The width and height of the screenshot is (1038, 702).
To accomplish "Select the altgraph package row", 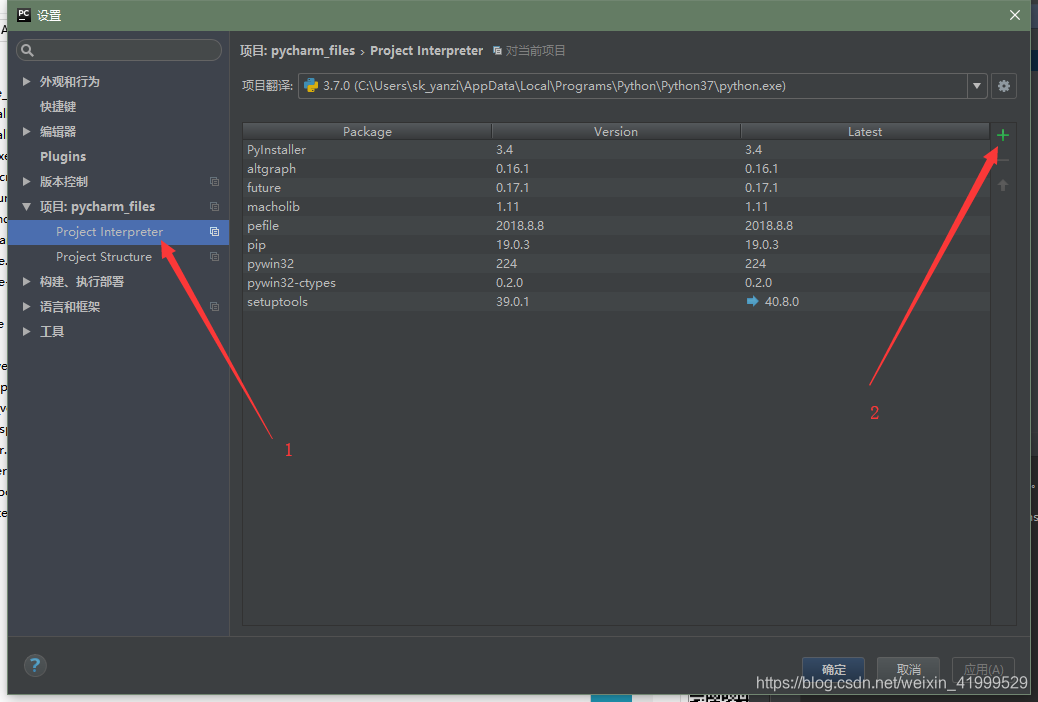I will [x=616, y=169].
